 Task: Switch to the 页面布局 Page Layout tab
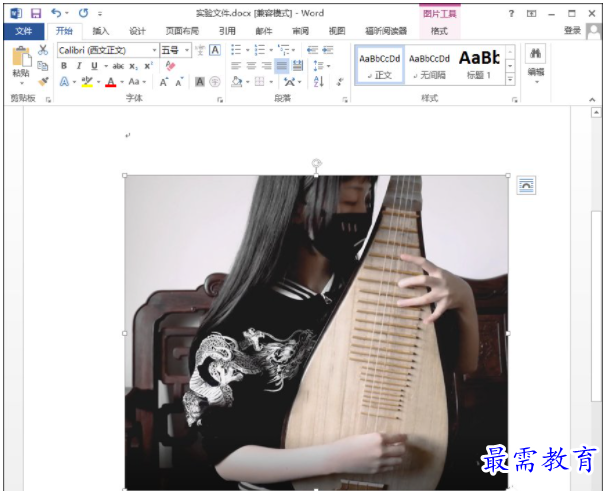pyautogui.click(x=182, y=31)
